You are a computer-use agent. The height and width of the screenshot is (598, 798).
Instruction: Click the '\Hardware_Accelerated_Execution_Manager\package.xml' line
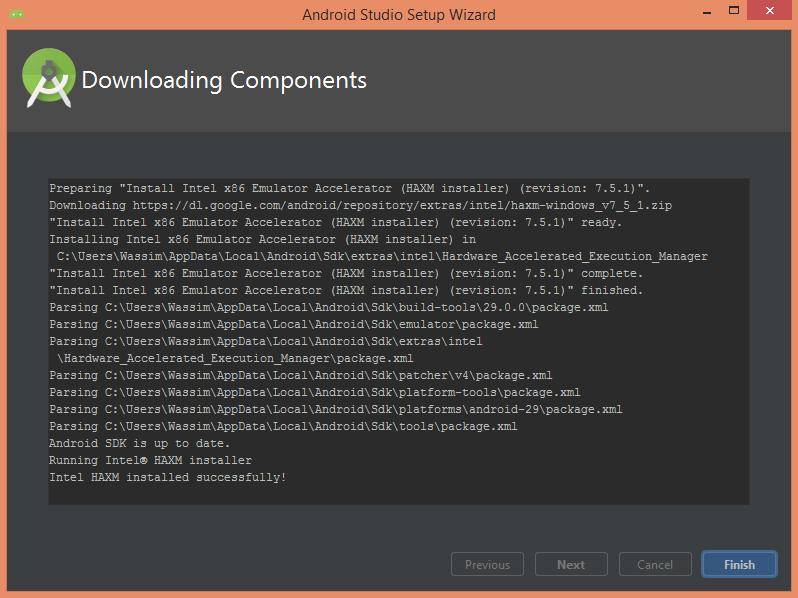coord(235,358)
